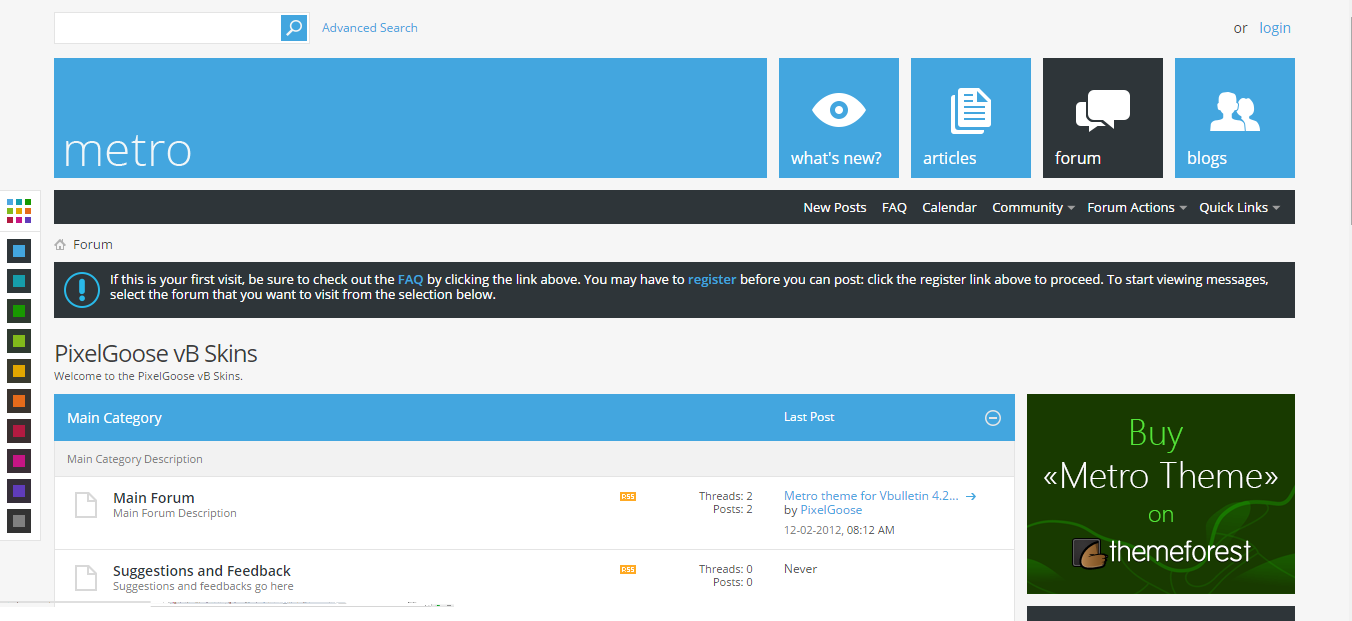Viewport: 1352px width, 621px height.
Task: Open New Posts in navigation bar
Action: pos(834,208)
